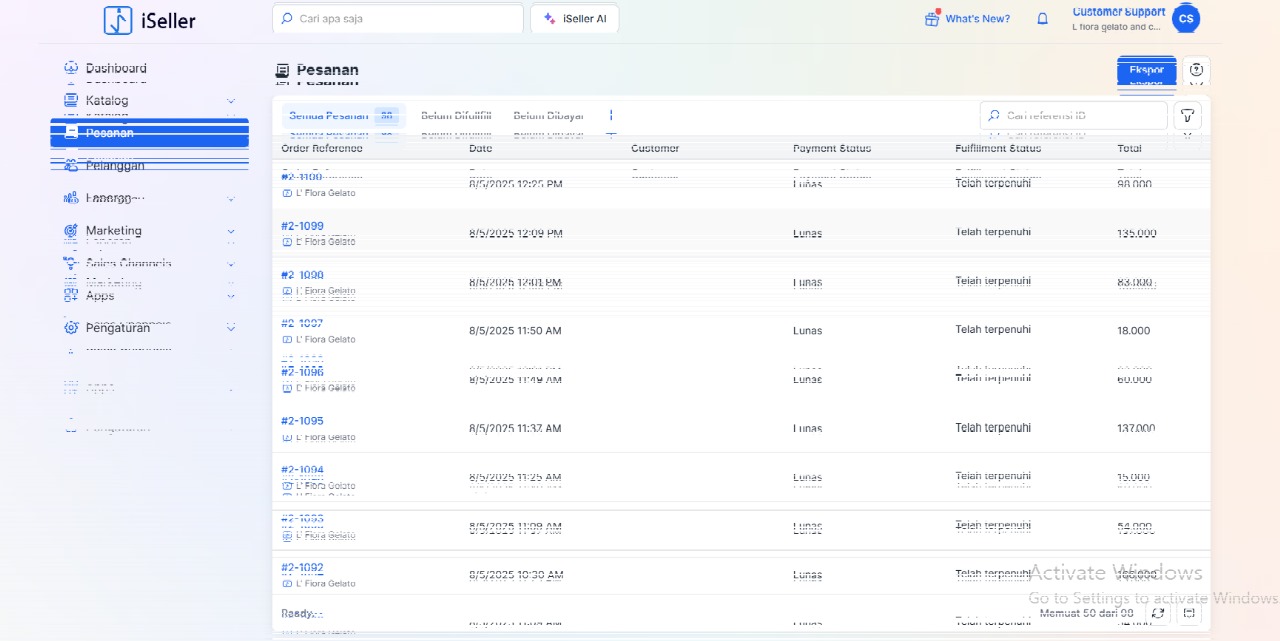Expand the Marketing sidebar section
The height and width of the screenshot is (641, 1280).
[231, 231]
